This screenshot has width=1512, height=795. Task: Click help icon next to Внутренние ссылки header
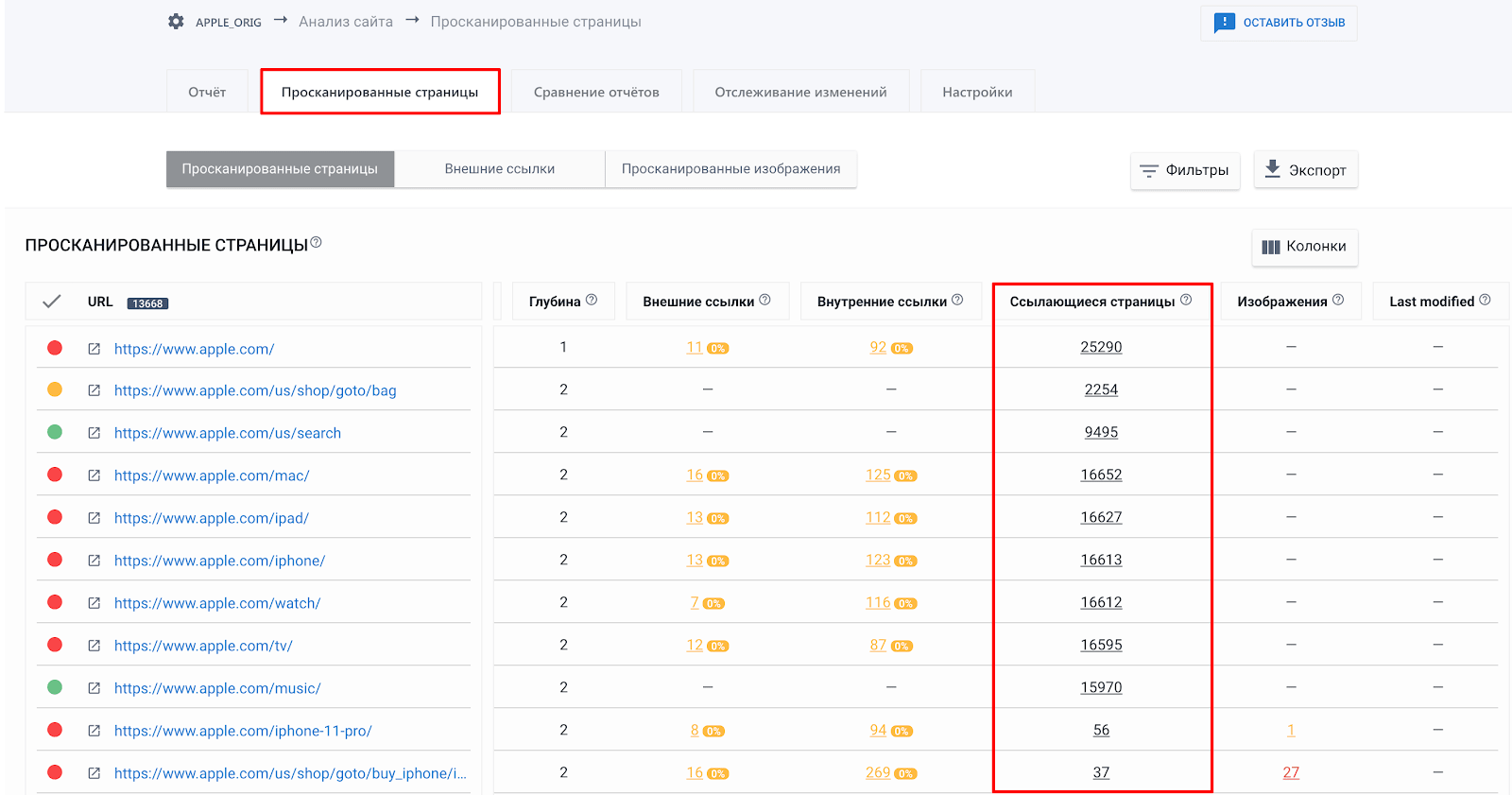pos(957,300)
